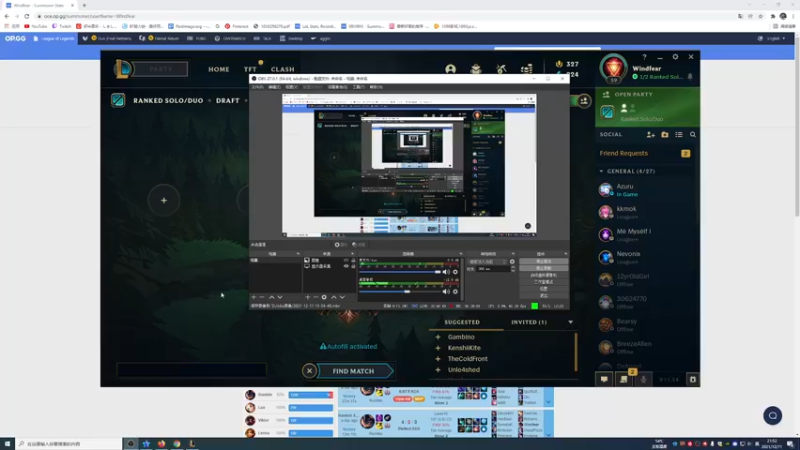Image resolution: width=800 pixels, height=450 pixels.
Task: Adjust second OBS mixer volume slider
Action: click(399, 292)
